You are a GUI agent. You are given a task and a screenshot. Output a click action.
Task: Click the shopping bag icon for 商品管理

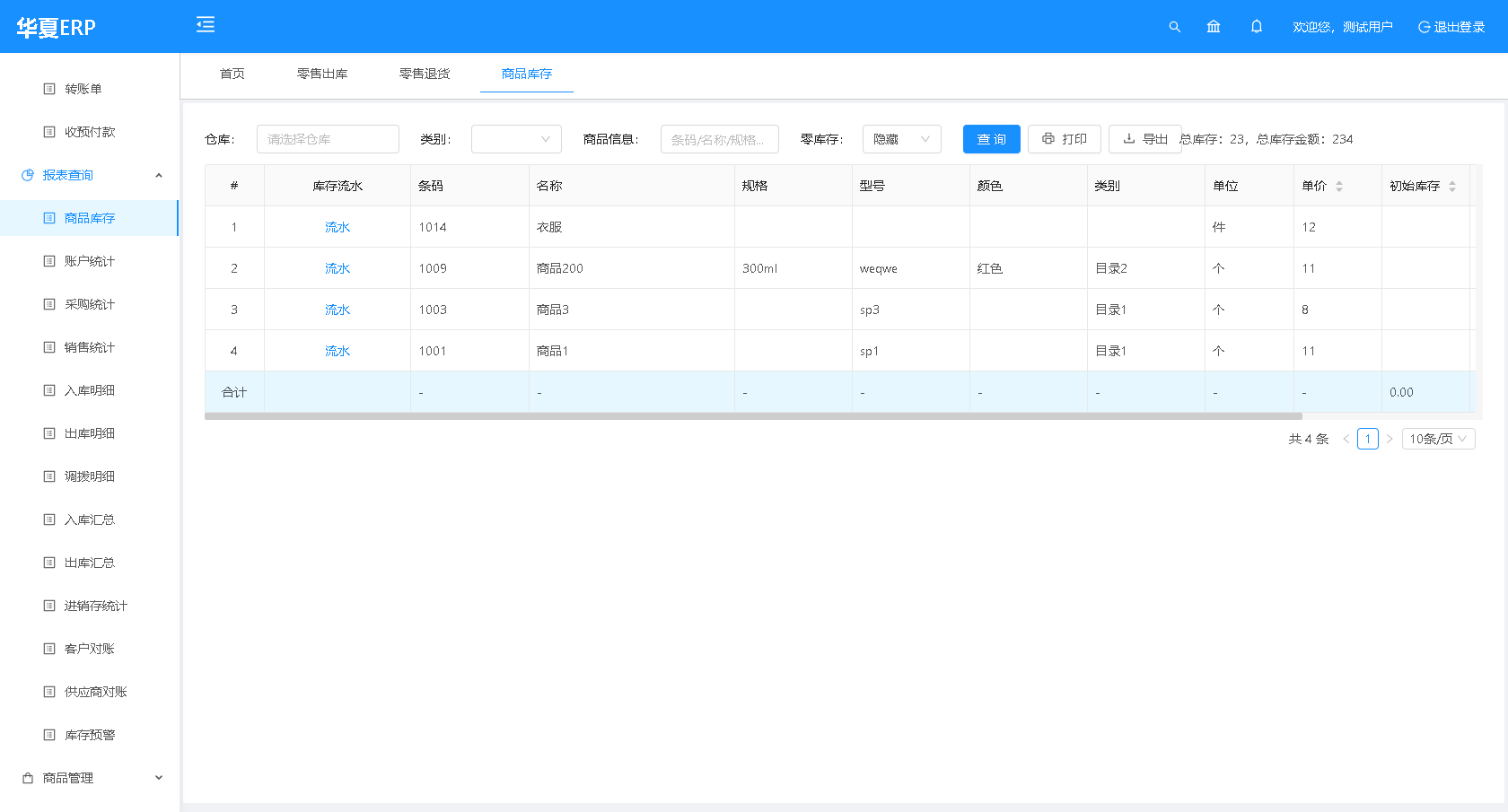(28, 778)
